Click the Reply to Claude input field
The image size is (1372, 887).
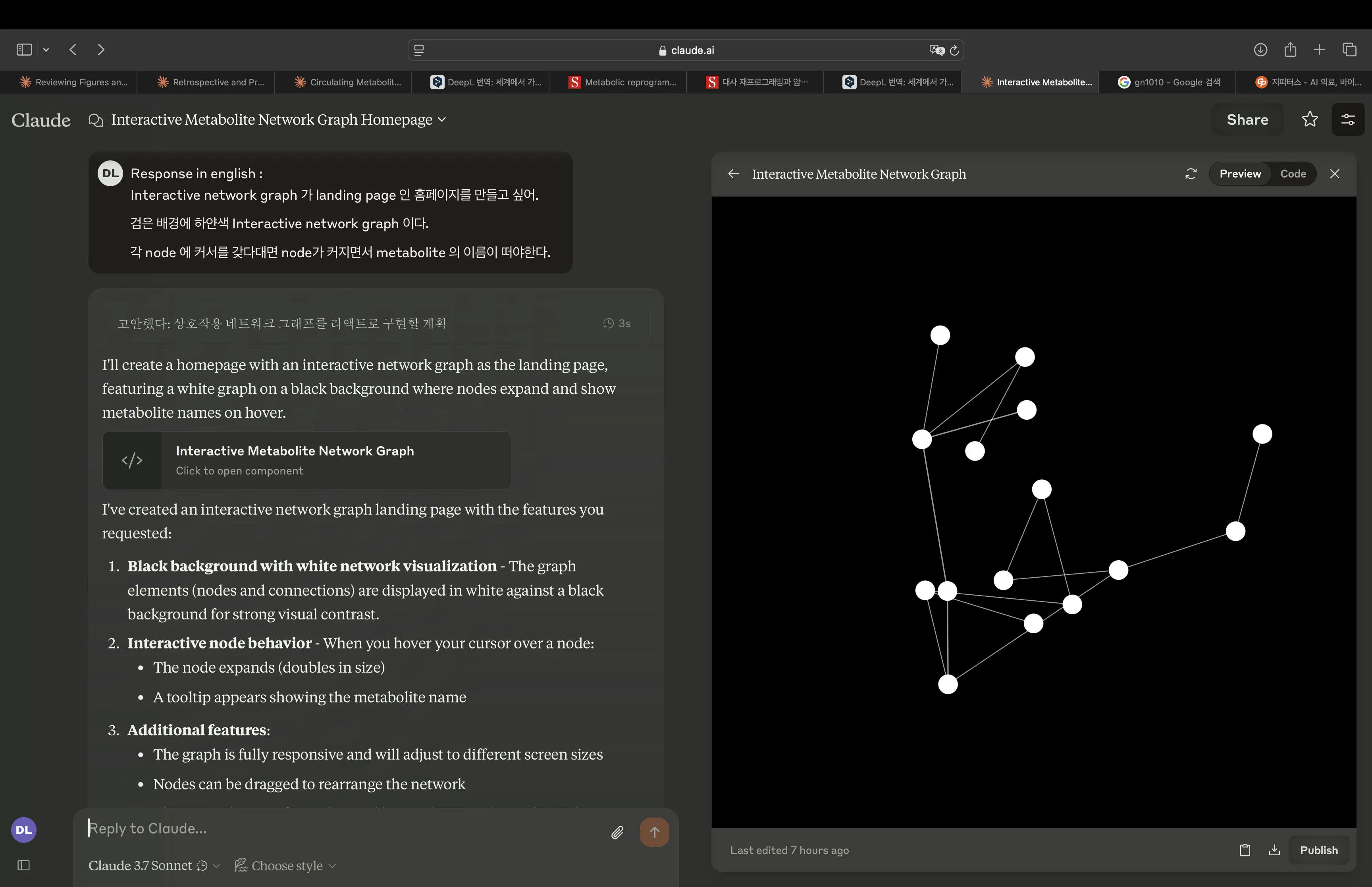(345, 828)
